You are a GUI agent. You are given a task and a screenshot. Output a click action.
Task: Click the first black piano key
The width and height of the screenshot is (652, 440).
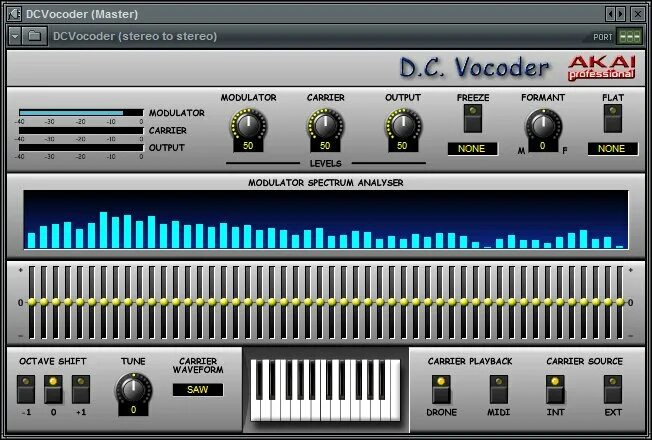tap(261, 379)
